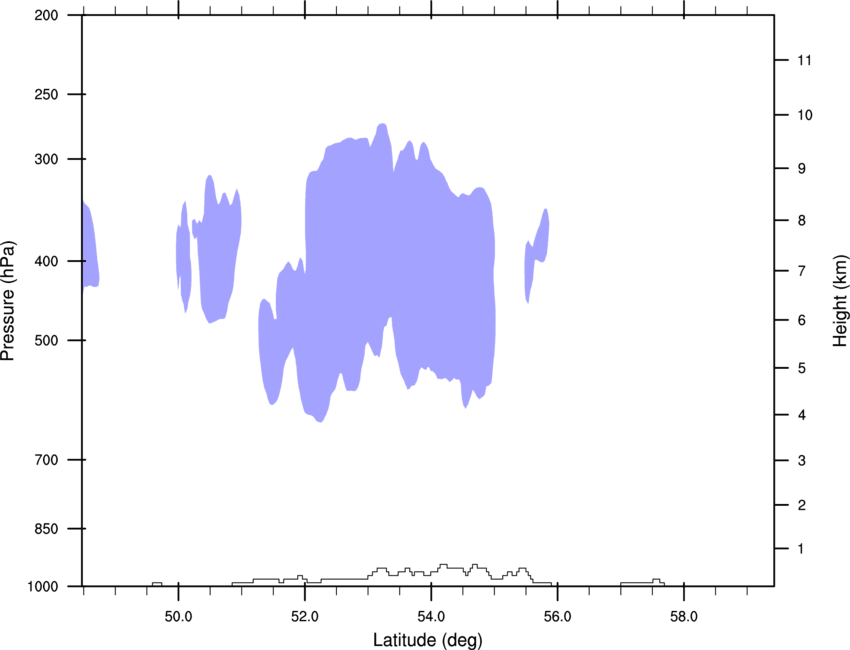Pick the 11 km height label
This screenshot has width=850, height=650.
804,60
